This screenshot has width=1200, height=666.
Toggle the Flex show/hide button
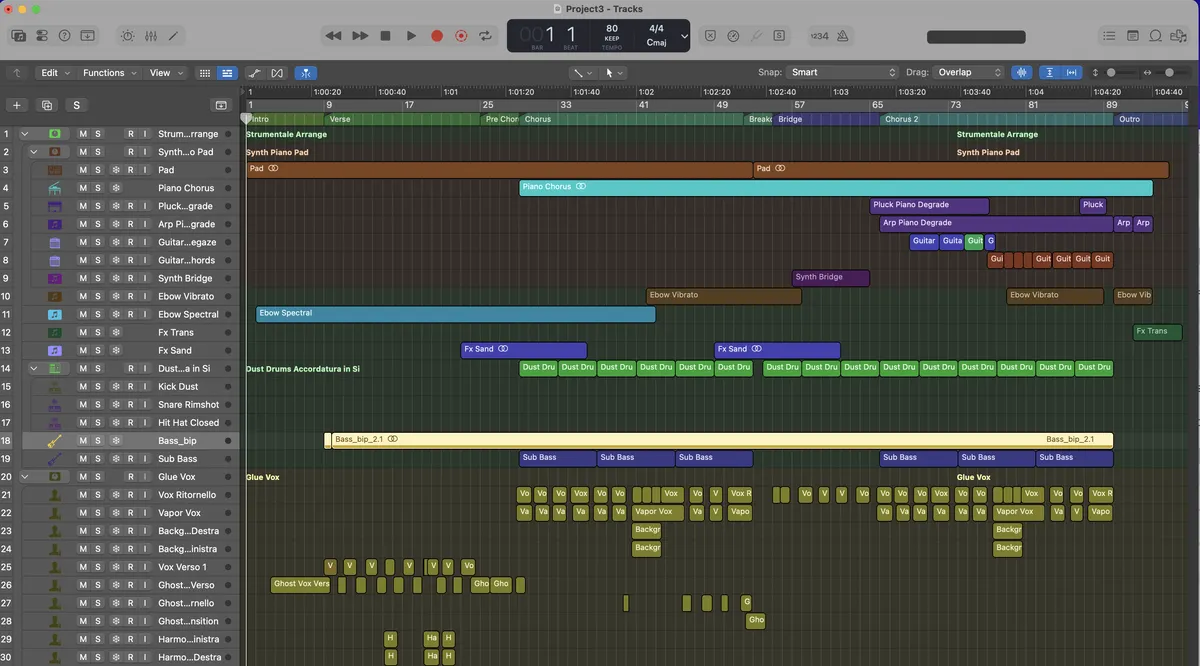point(277,73)
